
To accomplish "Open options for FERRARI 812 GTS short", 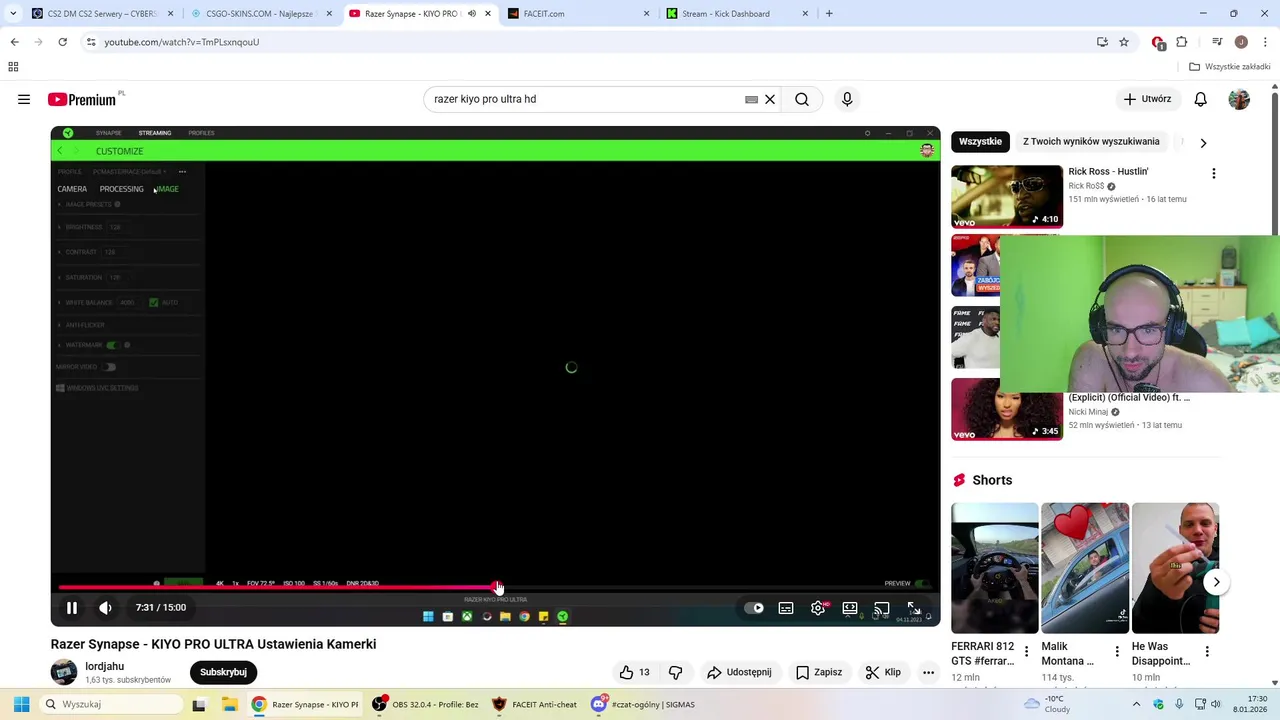I will click(1026, 652).
